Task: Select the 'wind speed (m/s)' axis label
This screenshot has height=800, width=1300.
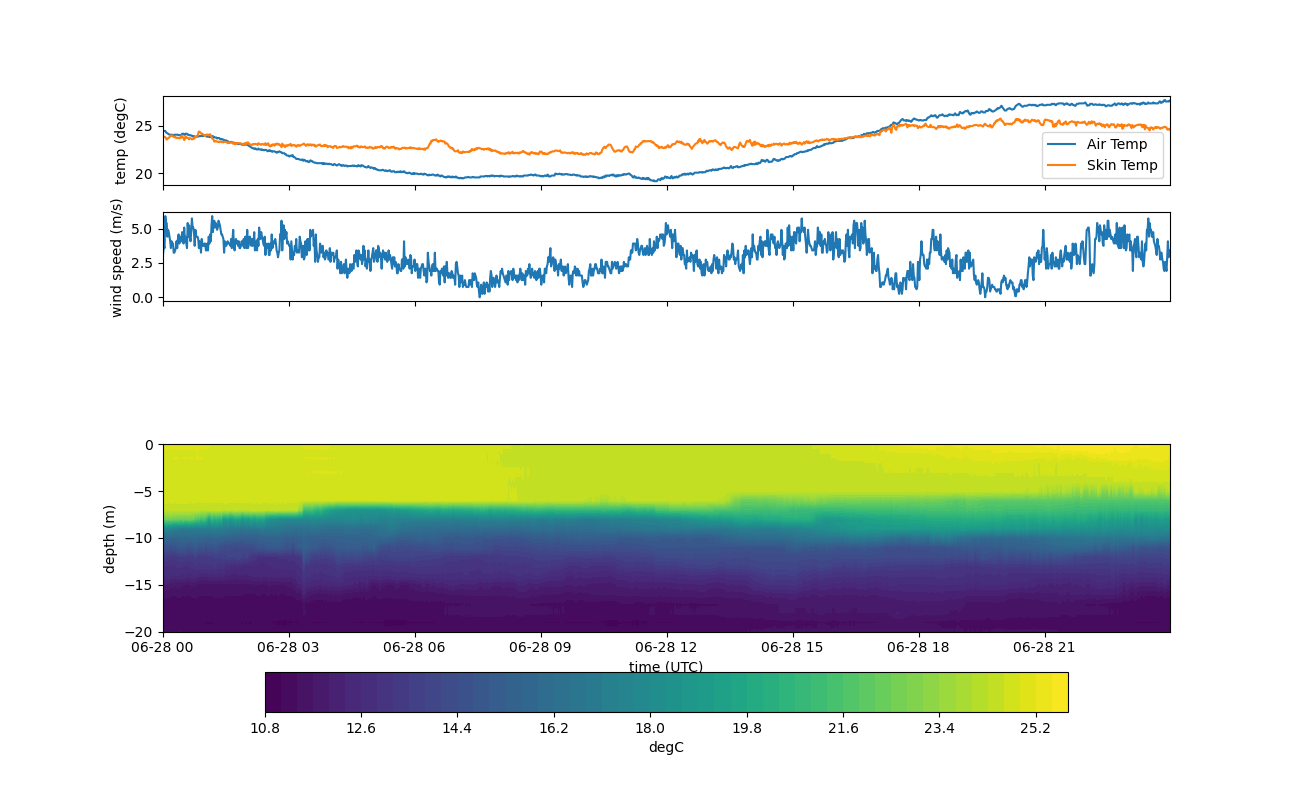Action: pos(117,257)
